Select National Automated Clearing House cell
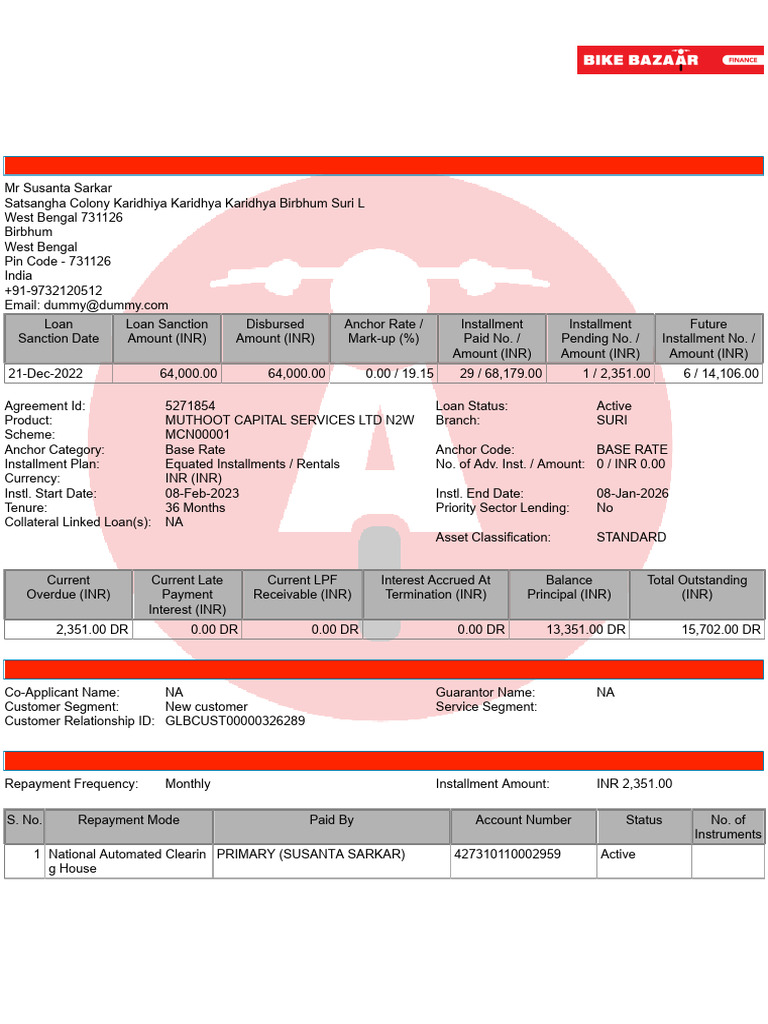 128,861
